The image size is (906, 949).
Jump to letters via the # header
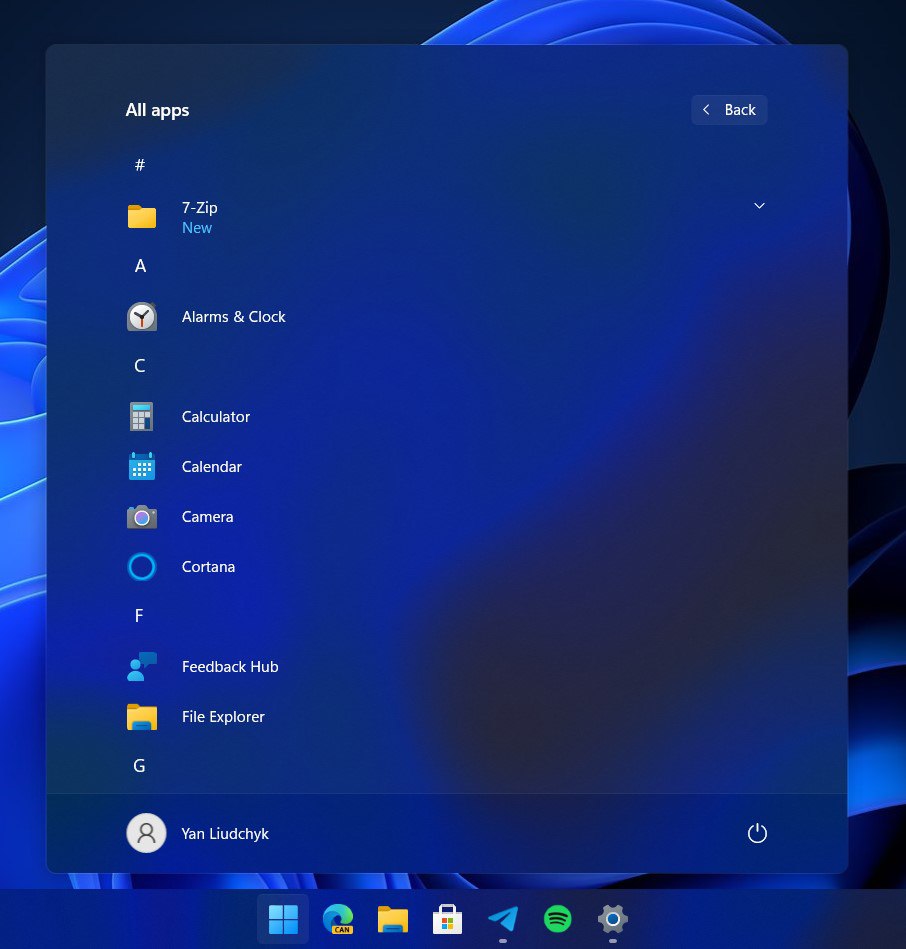click(140, 165)
